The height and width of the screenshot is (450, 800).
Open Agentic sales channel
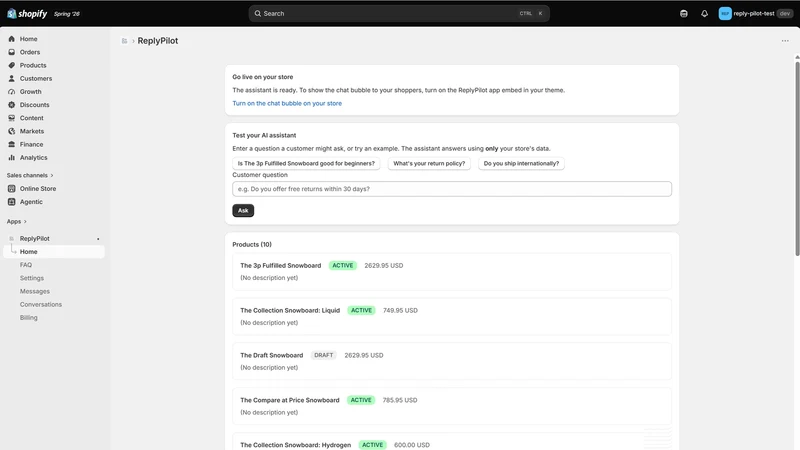[31, 202]
